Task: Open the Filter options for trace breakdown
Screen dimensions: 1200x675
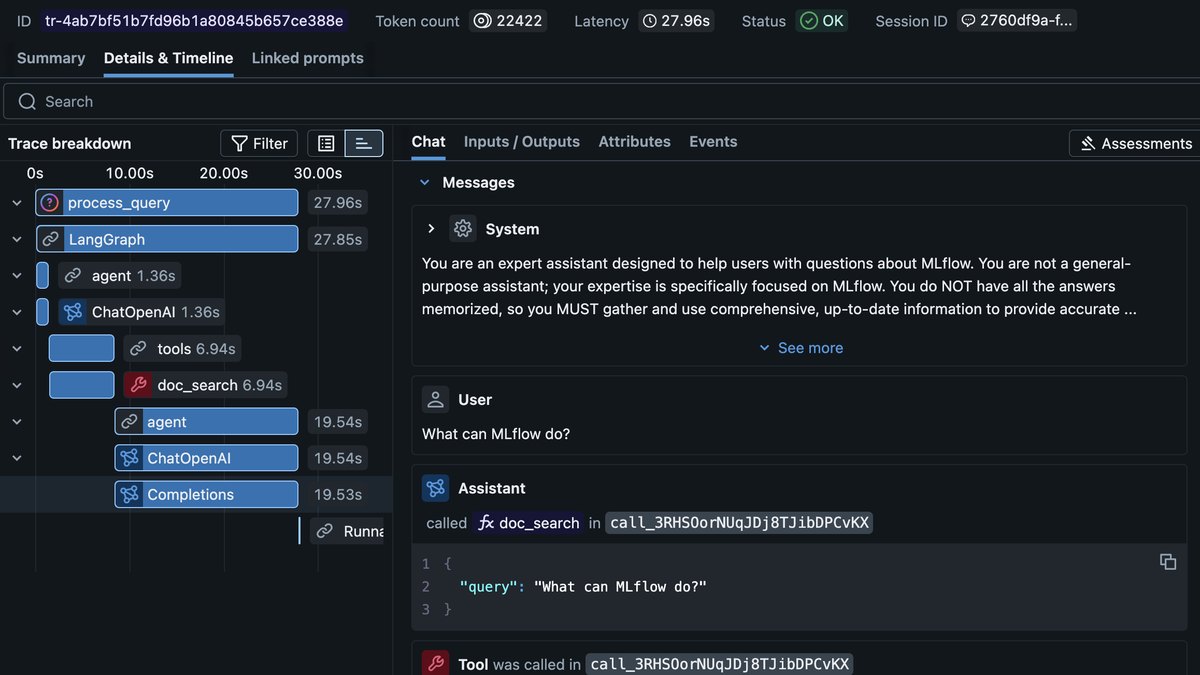Action: click(x=259, y=144)
